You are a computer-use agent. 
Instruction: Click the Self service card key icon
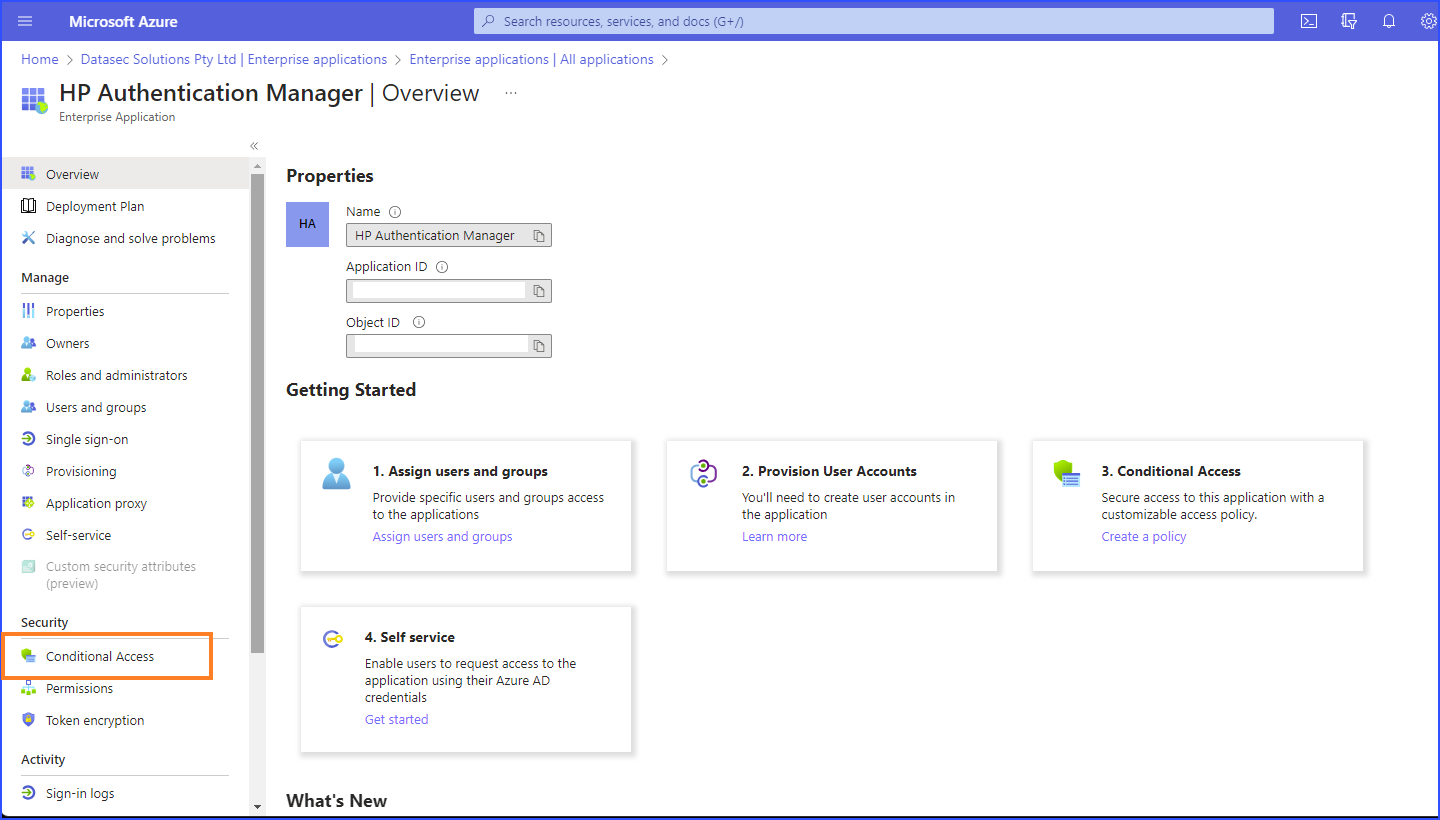(x=333, y=639)
